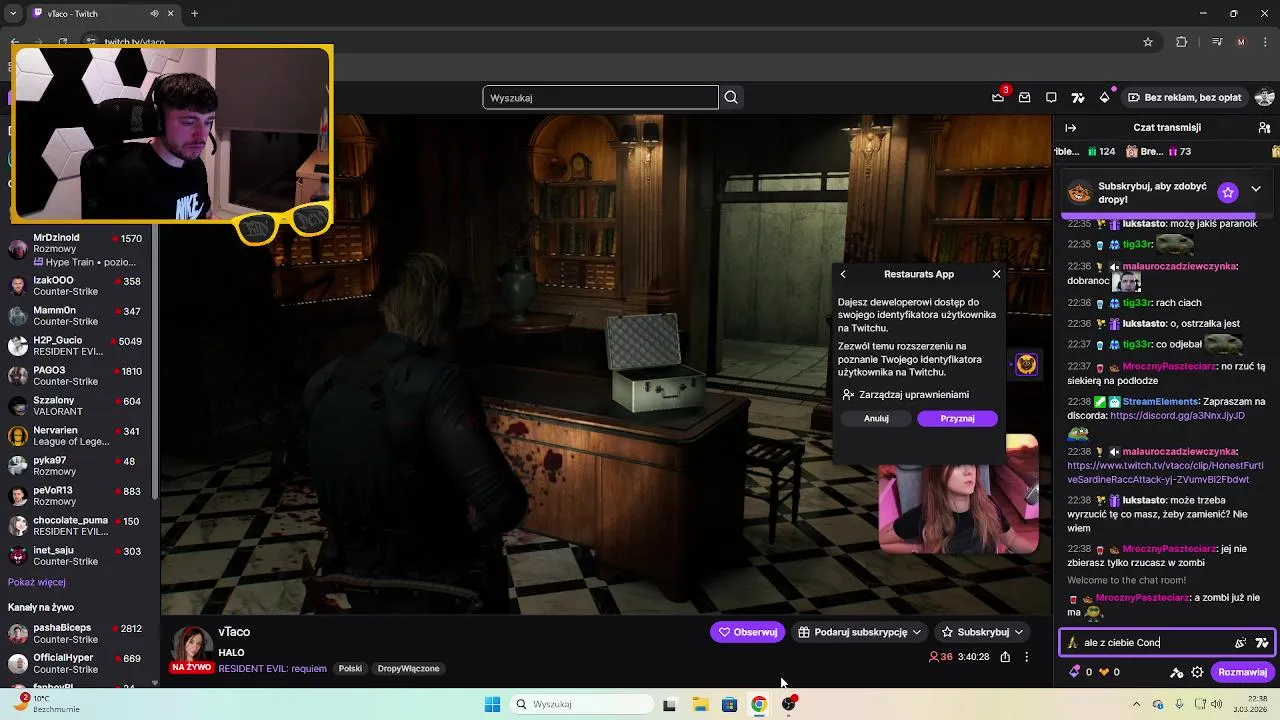Close the Restaurats App popup
This screenshot has width=1280, height=720.
(x=996, y=274)
